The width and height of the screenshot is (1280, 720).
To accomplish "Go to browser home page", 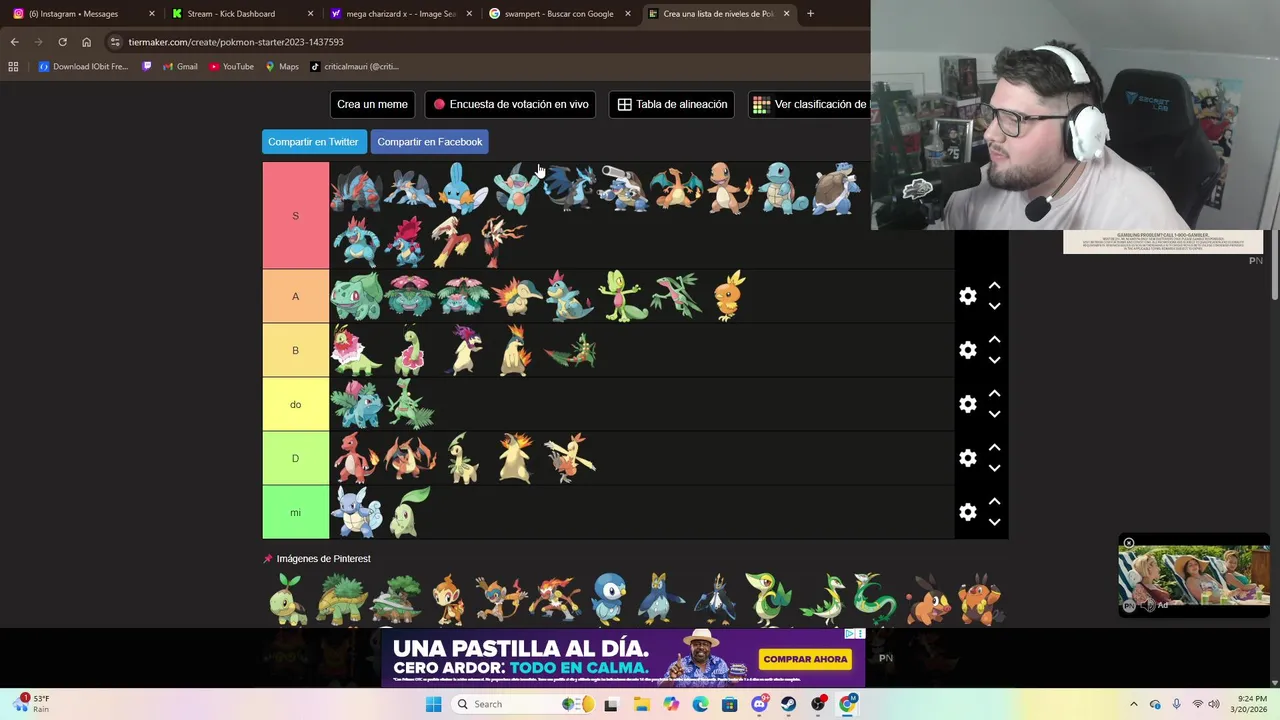I will (x=86, y=42).
